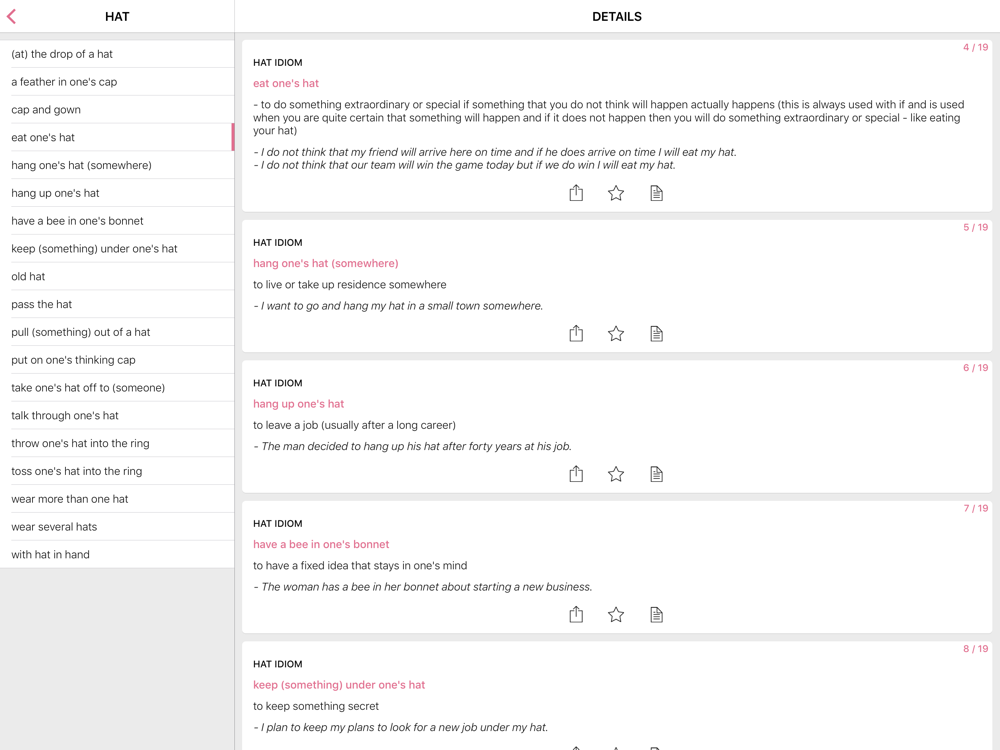Select 'old hat' in the sidebar
The height and width of the screenshot is (750, 1000).
(28, 276)
